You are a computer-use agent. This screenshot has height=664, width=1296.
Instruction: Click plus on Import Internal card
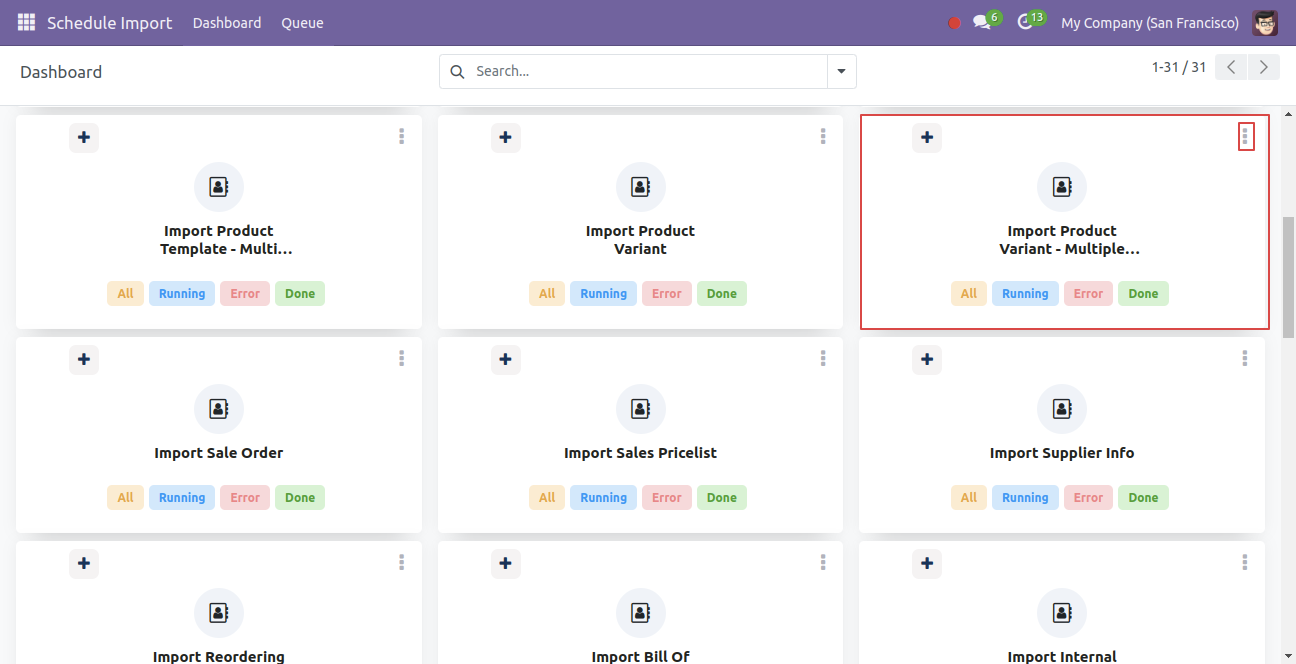pyautogui.click(x=927, y=563)
